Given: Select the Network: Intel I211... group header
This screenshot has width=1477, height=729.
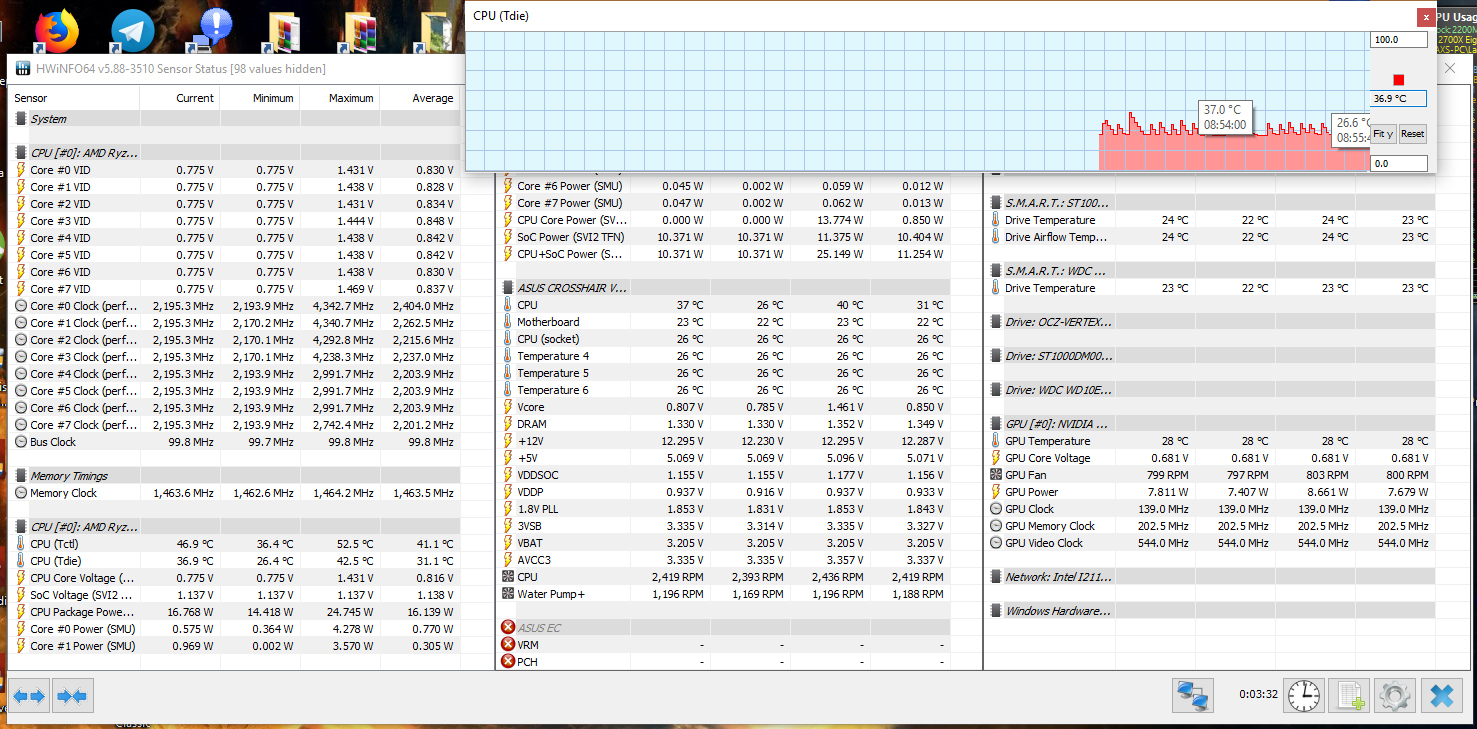Looking at the screenshot, I should (x=1210, y=577).
